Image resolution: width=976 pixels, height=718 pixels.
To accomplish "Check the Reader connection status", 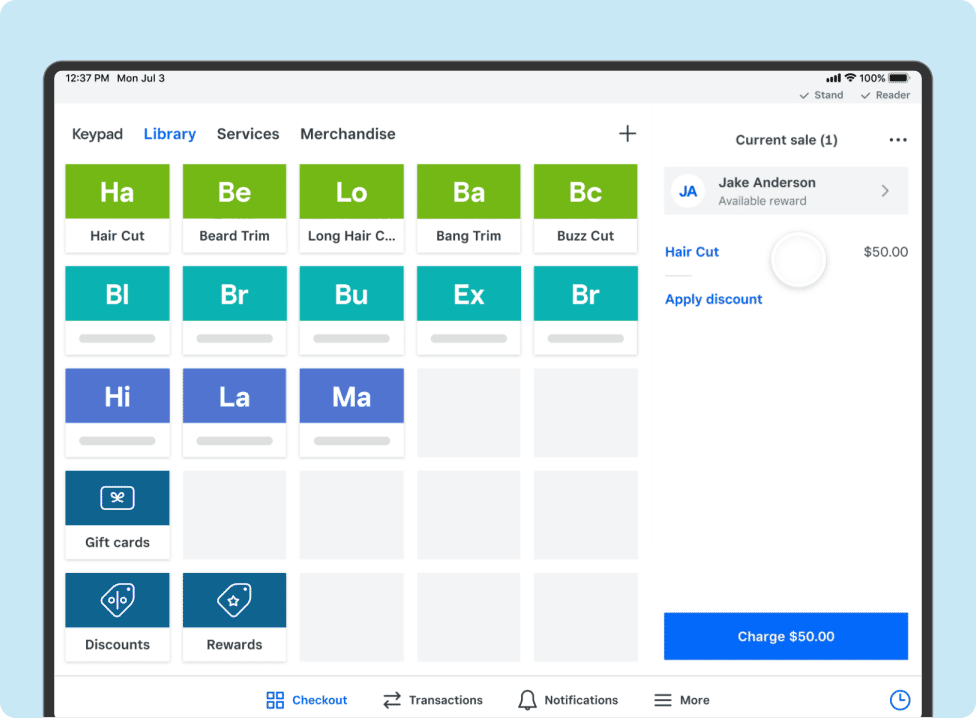I will point(884,95).
